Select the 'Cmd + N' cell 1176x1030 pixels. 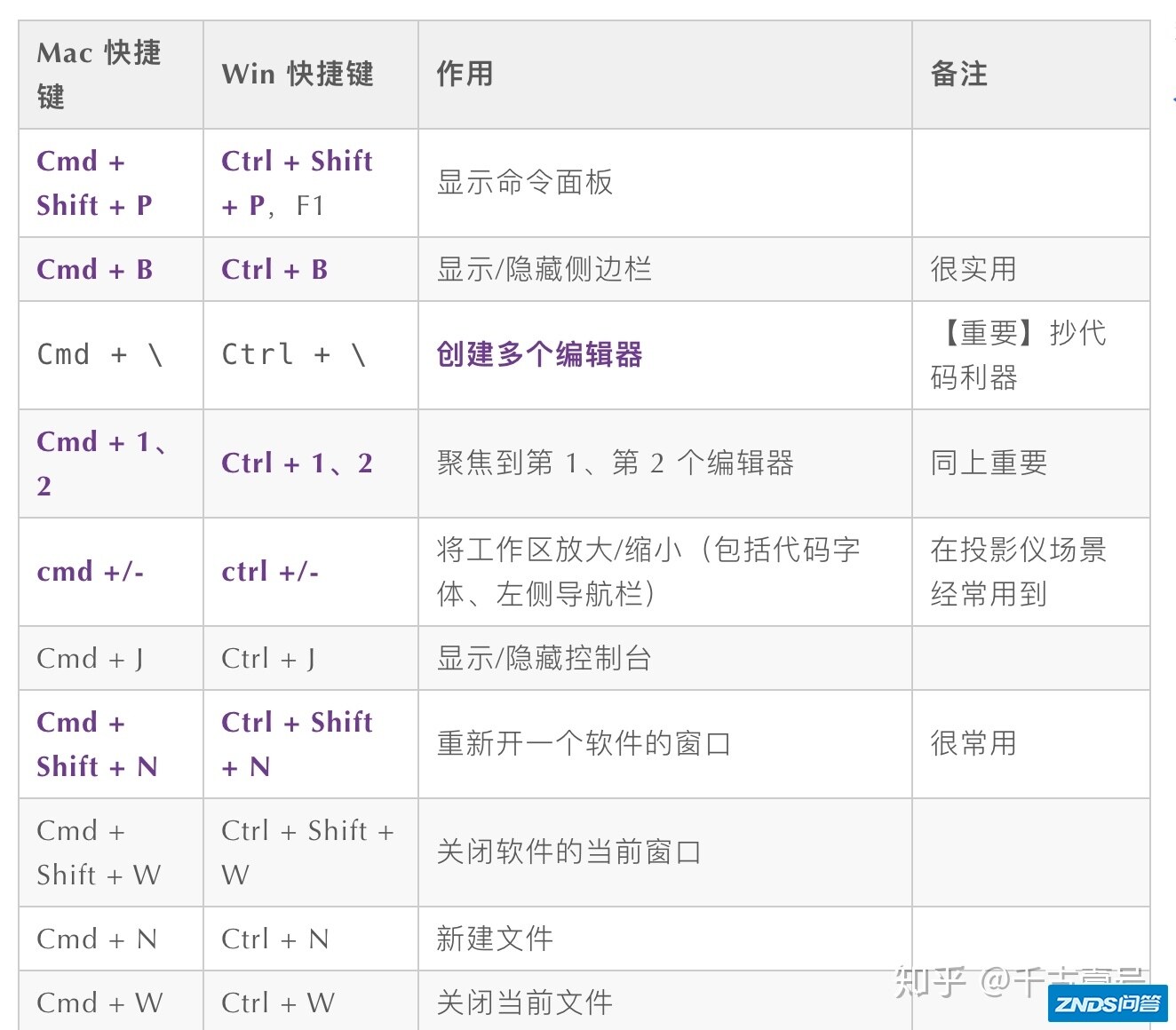[111, 939]
